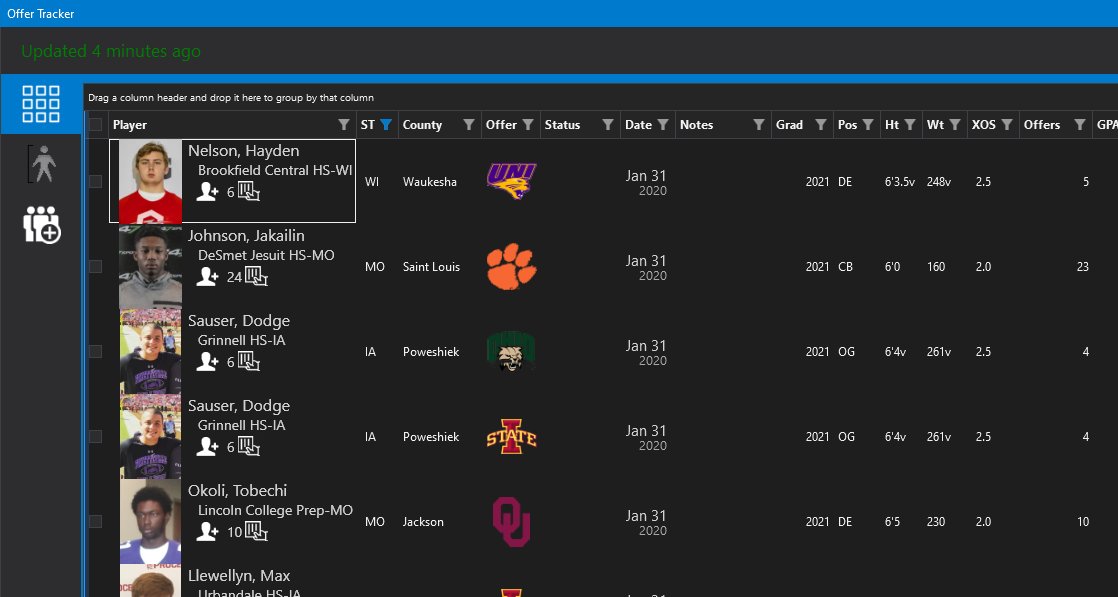Open Offers column filter
The height and width of the screenshot is (597, 1118).
pos(1079,125)
